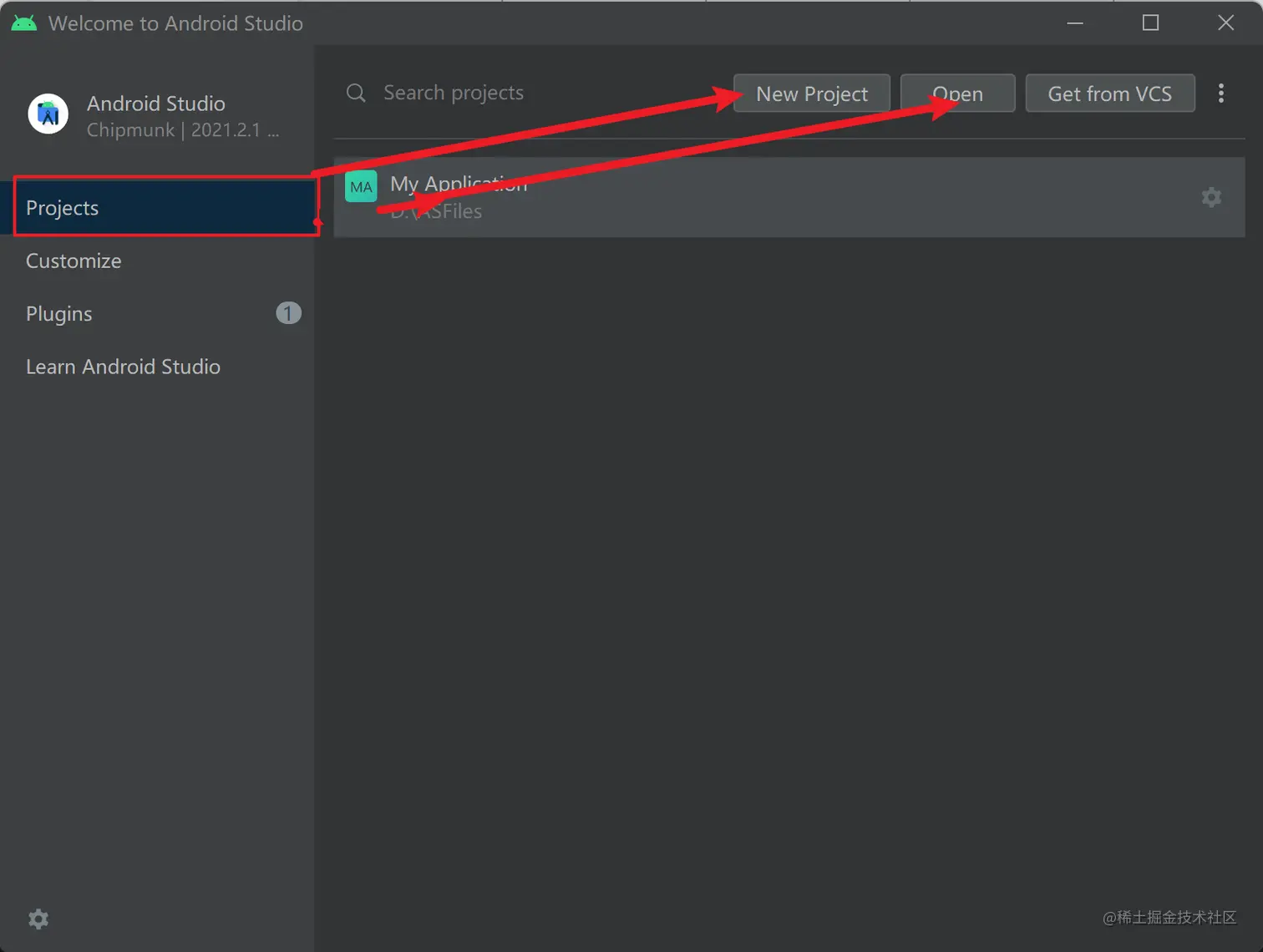Viewport: 1263px width, 952px height.
Task: Click the New Project button
Action: (x=812, y=94)
